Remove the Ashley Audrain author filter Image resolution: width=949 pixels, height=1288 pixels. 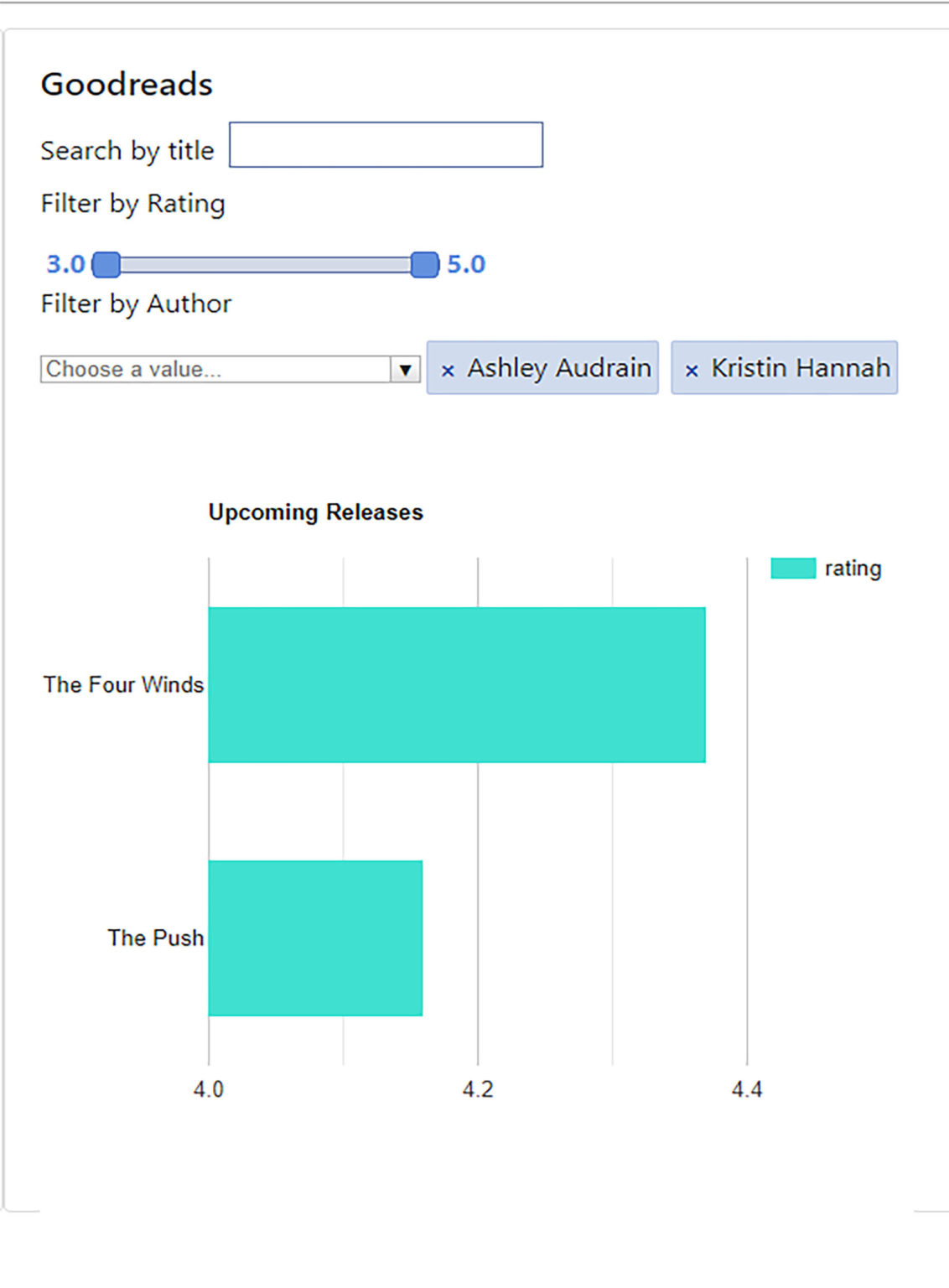point(448,370)
